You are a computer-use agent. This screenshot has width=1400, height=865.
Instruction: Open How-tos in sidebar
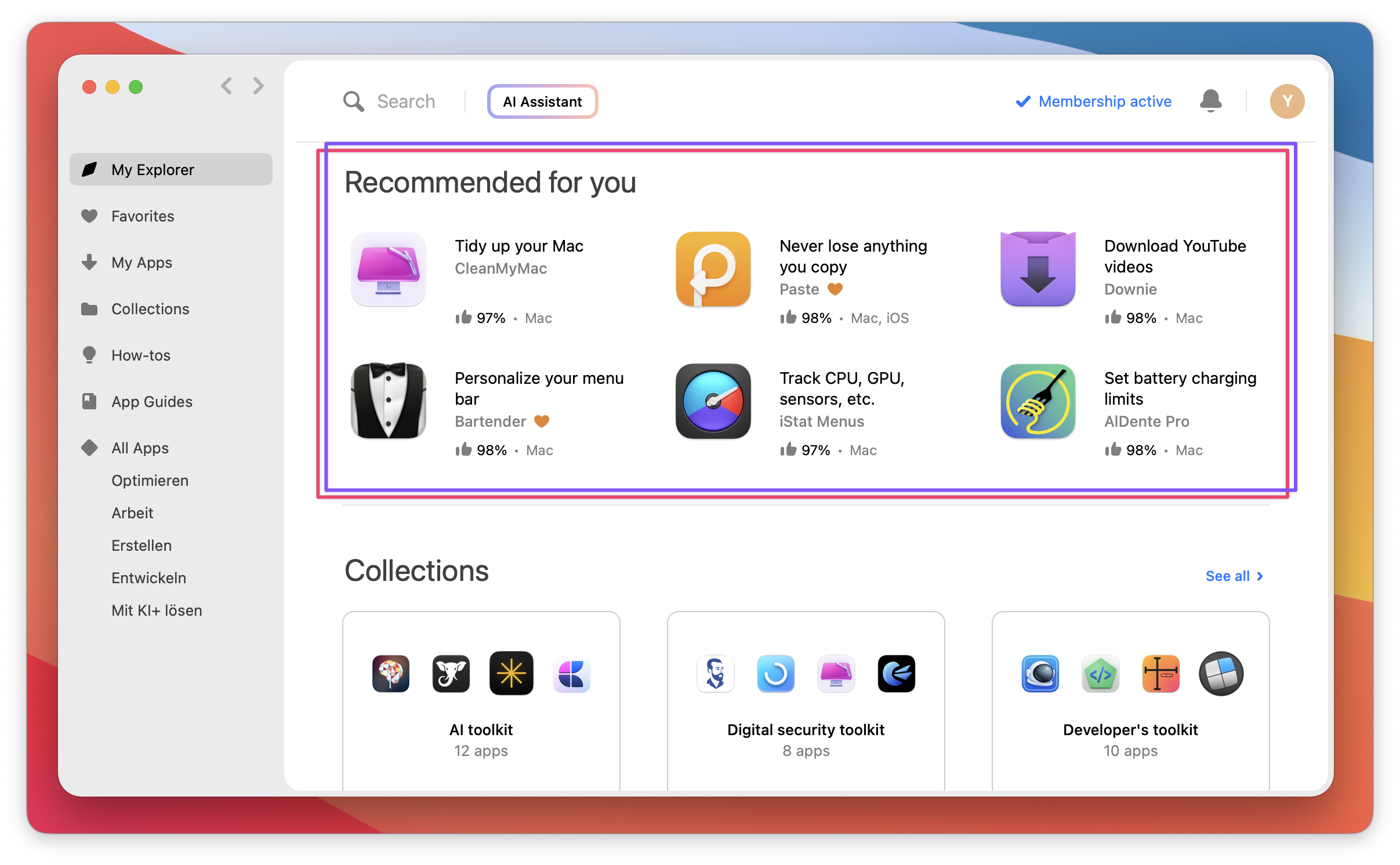(171, 355)
